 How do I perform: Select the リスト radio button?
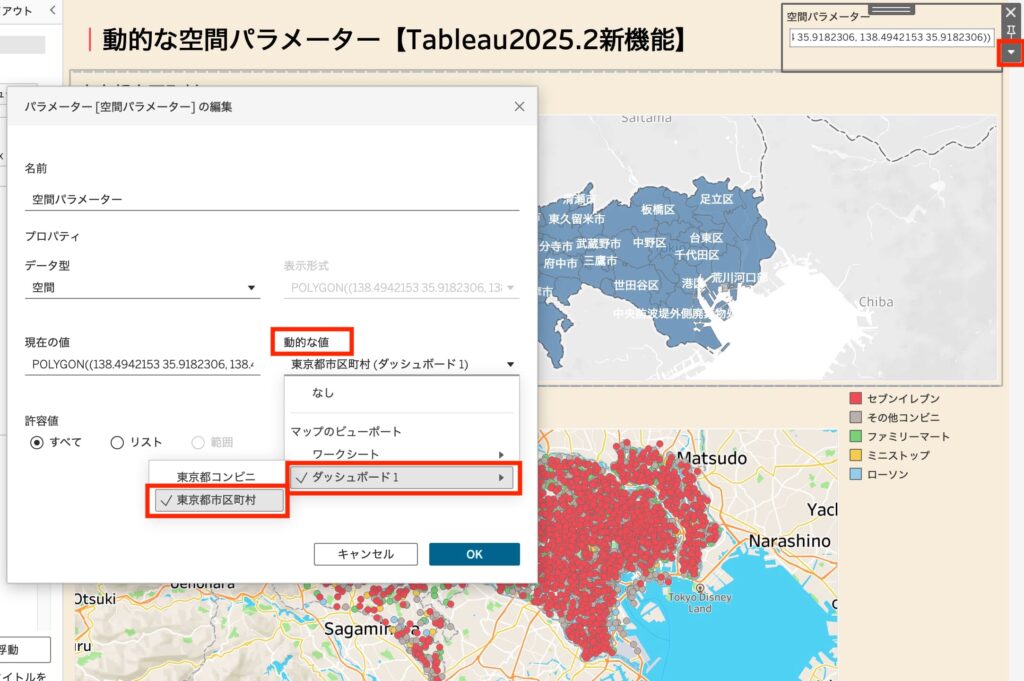117,442
